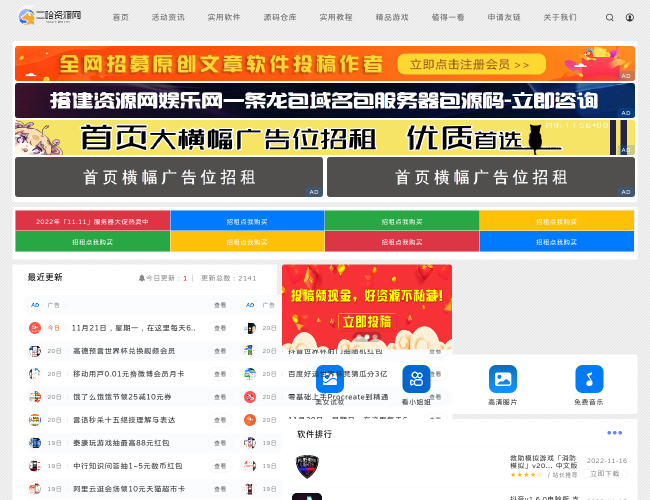Click the avatar icon beside 移动用户0.01元 post
The width and height of the screenshot is (650, 500).
(x=35, y=374)
